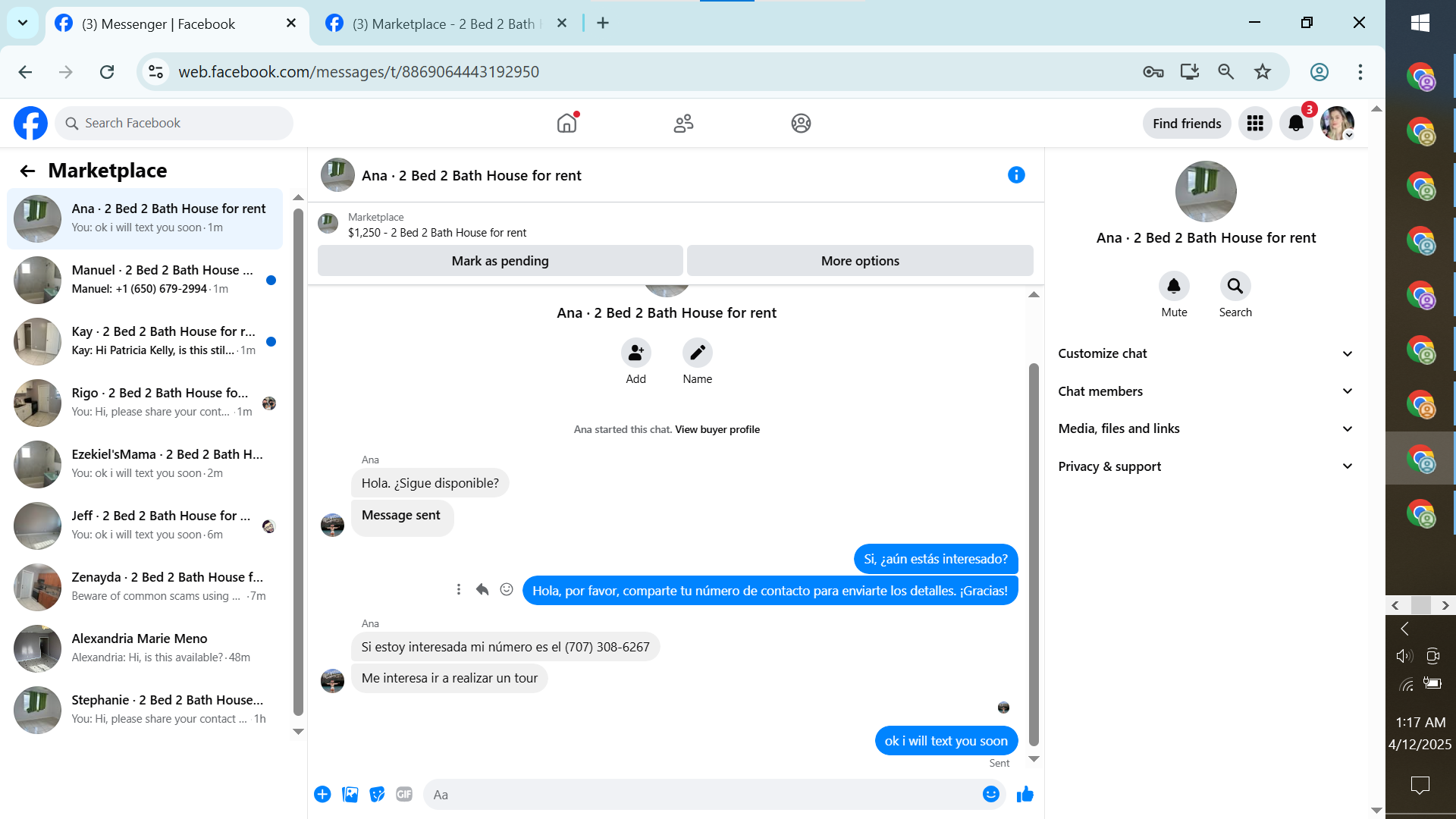Open the Chrome profile avatar button
Screen dimensions: 1456x819
pyautogui.click(x=1319, y=71)
